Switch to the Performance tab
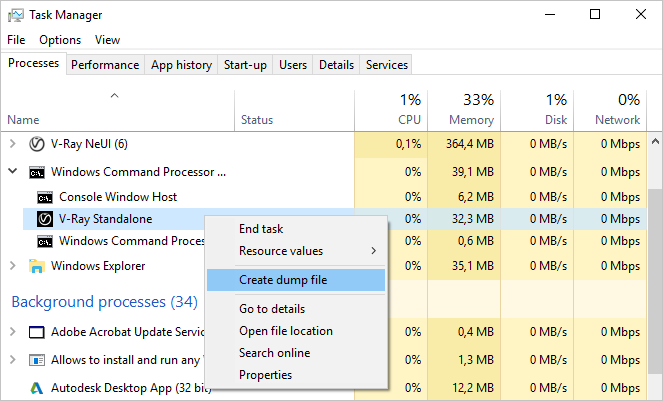The image size is (663, 401). (x=105, y=65)
